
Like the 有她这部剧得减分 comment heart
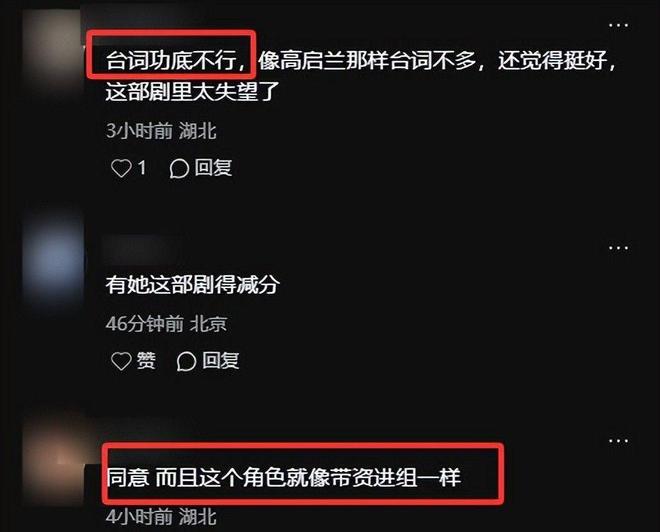121,361
